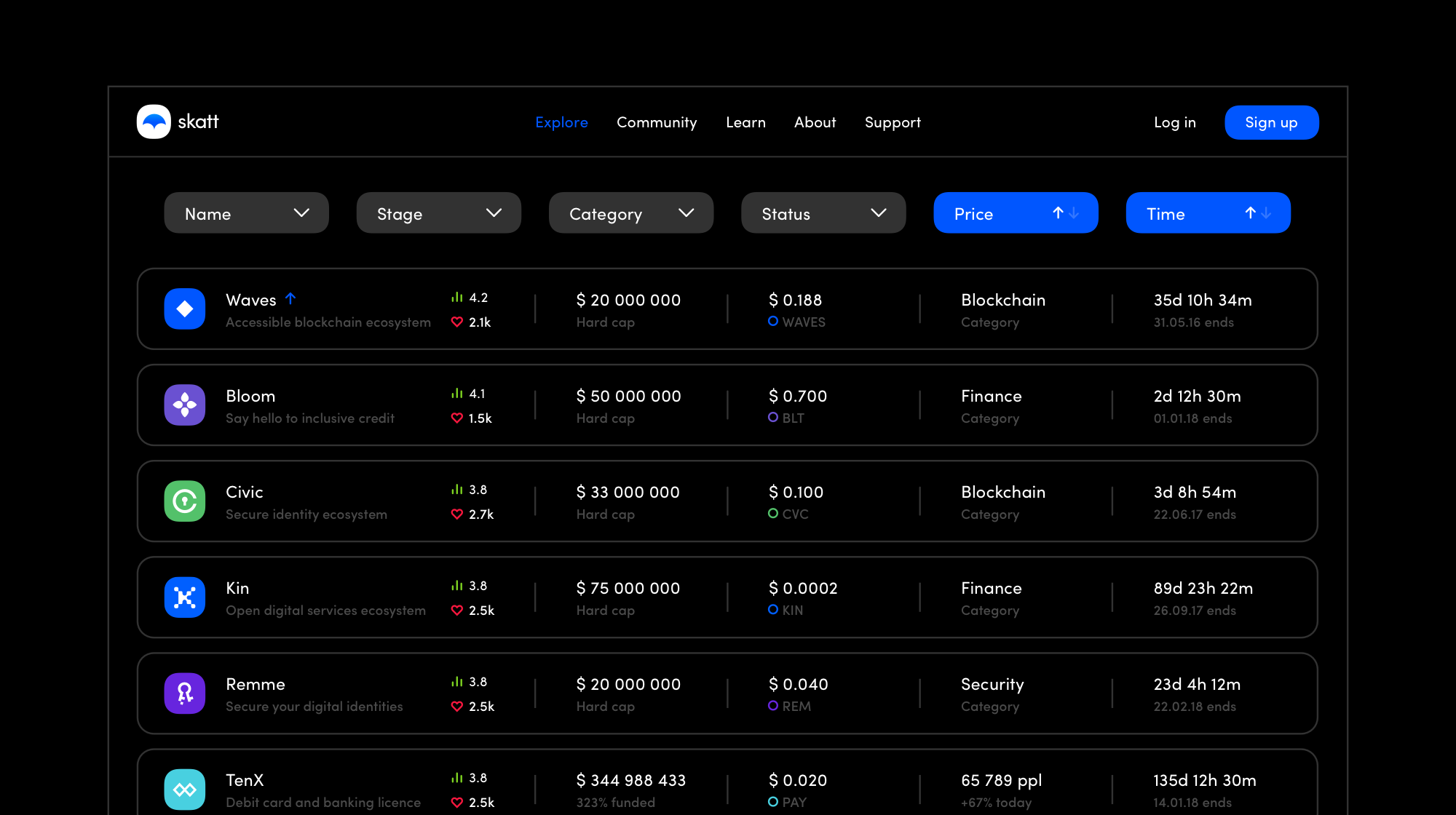The height and width of the screenshot is (815, 1456).
Task: Open the Learn nav item
Action: tap(745, 122)
